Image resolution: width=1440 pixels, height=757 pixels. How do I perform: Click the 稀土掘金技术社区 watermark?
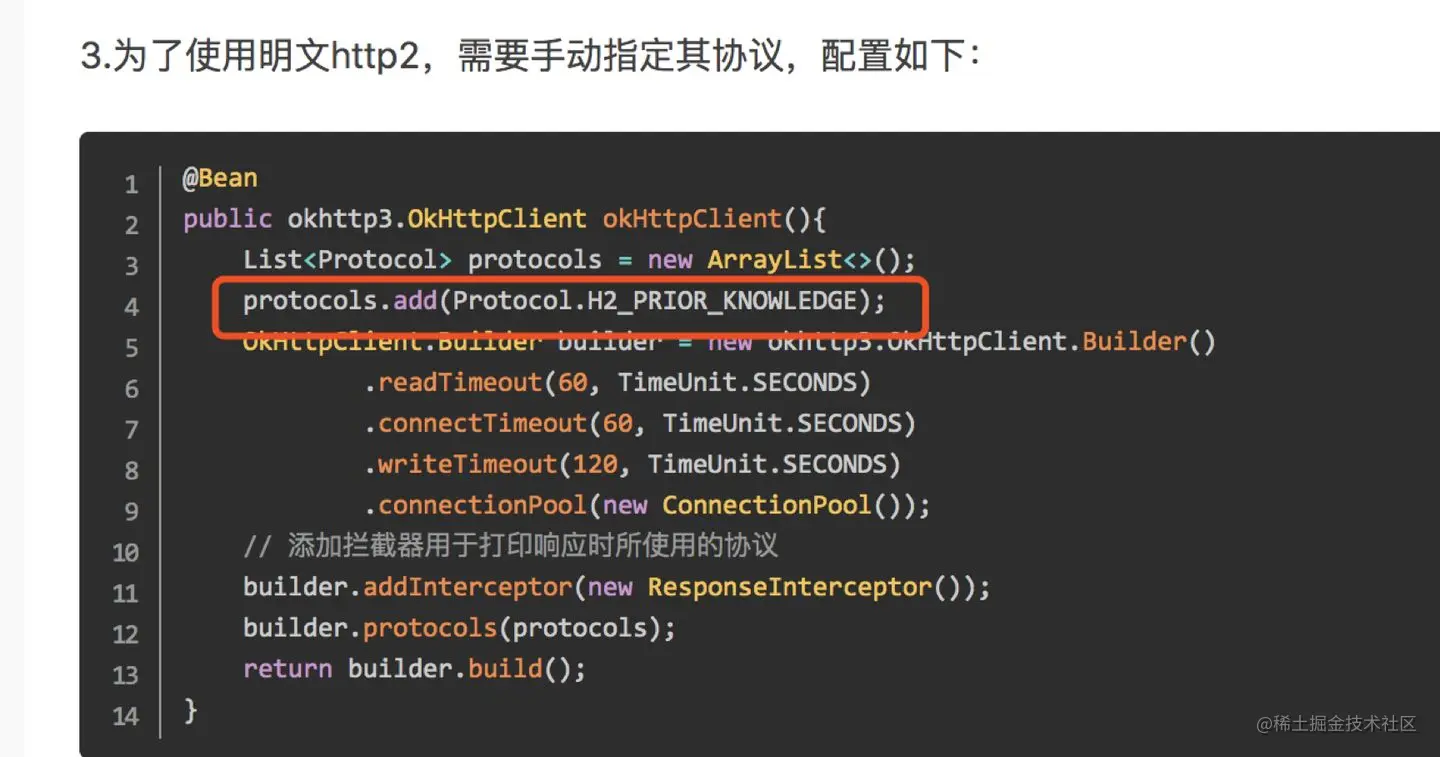[x=1337, y=723]
